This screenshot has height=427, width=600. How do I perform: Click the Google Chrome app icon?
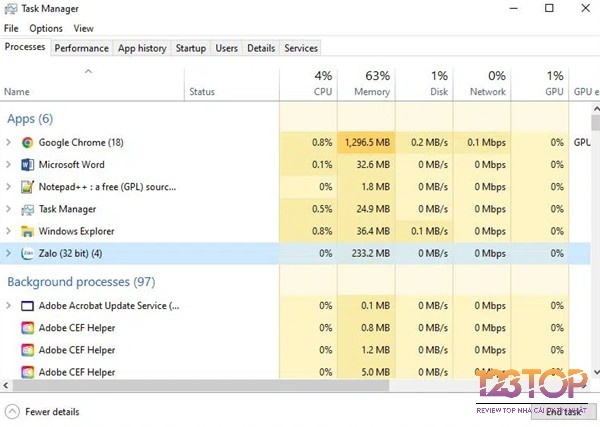coord(27,143)
